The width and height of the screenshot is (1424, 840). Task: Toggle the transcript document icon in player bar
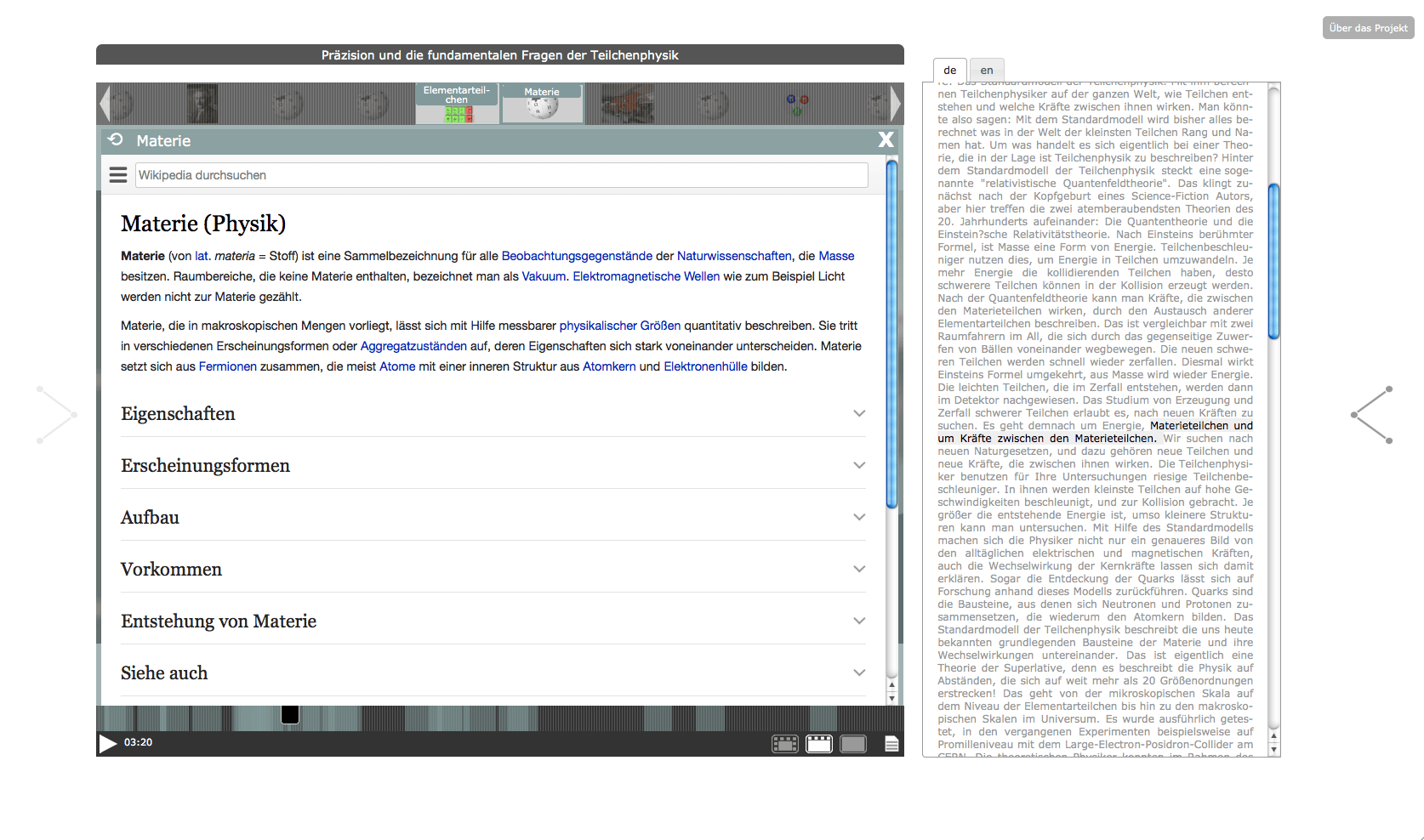891,744
